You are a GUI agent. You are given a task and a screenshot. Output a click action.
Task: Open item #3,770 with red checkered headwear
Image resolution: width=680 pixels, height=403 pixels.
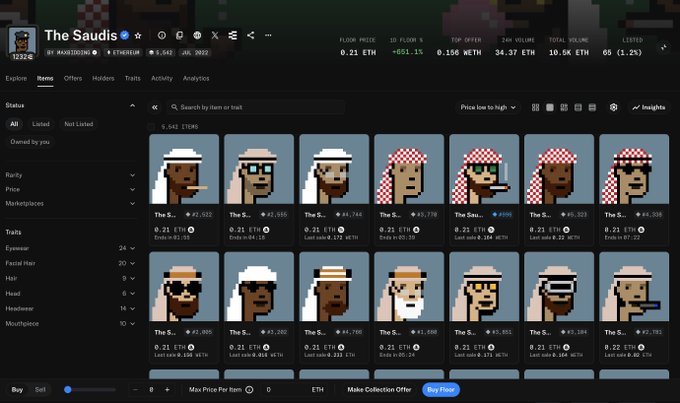(x=409, y=190)
